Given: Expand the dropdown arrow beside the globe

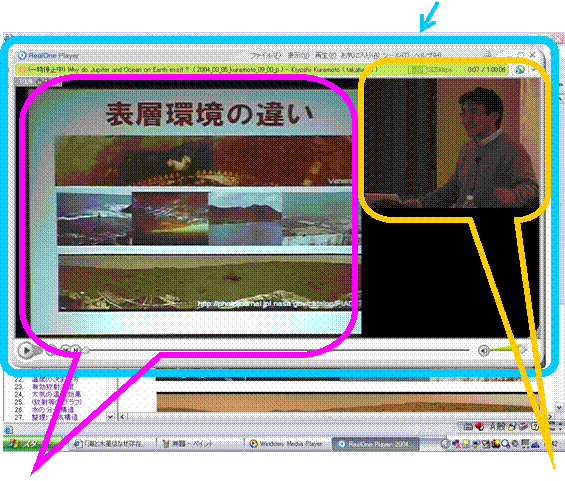Looking at the screenshot, I should coord(534,70).
